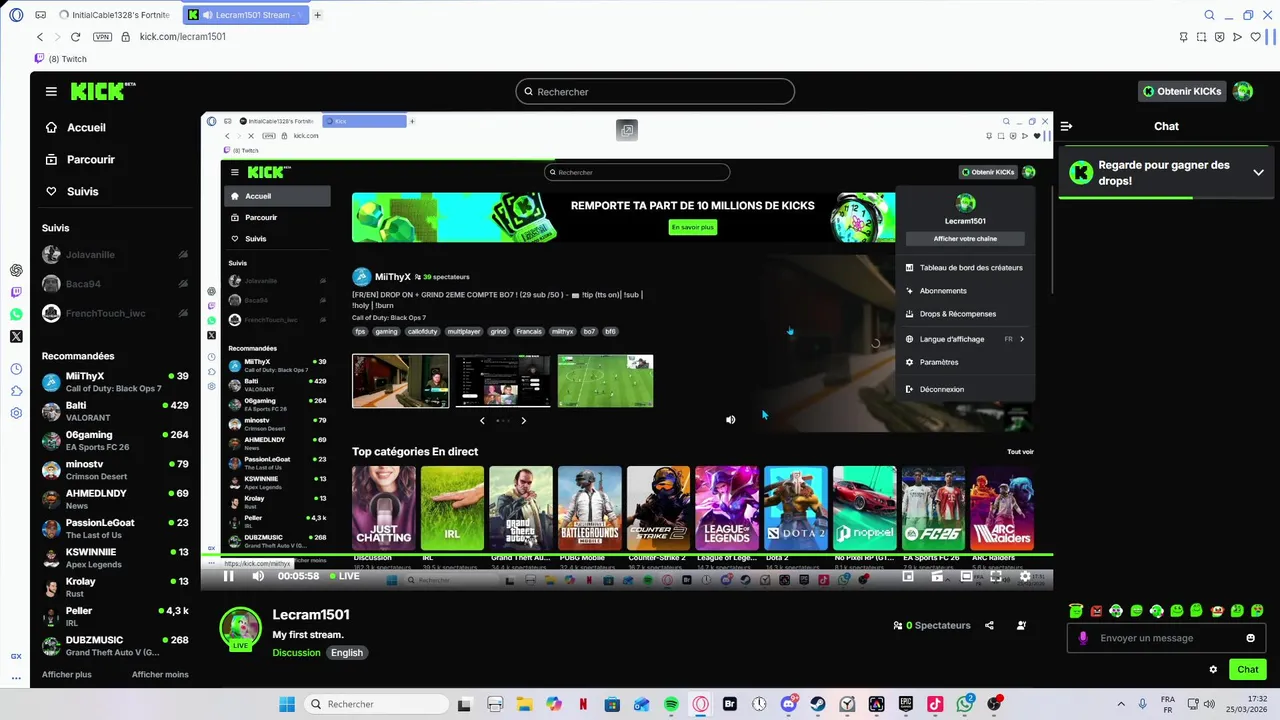The width and height of the screenshot is (1280, 720).
Task: Send the crying emote at row end
Action: (x=1258, y=610)
